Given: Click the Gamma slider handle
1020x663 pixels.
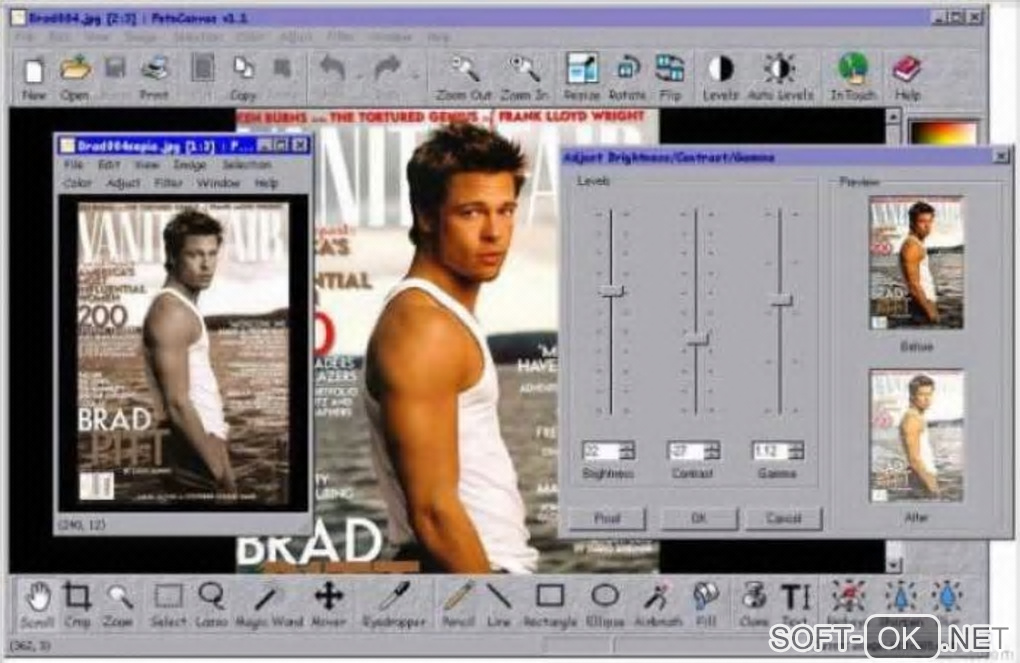Looking at the screenshot, I should (781, 300).
